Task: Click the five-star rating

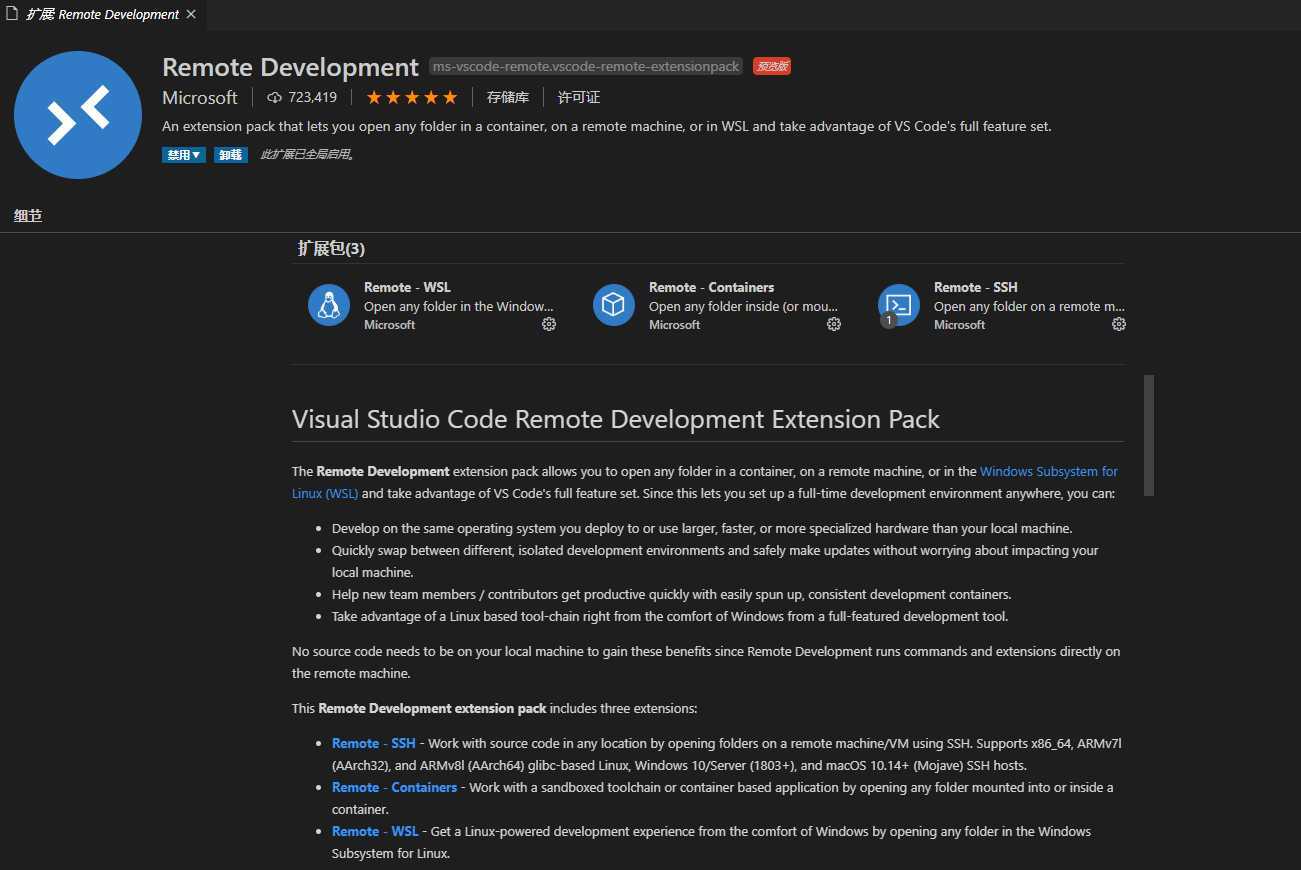Action: click(412, 97)
